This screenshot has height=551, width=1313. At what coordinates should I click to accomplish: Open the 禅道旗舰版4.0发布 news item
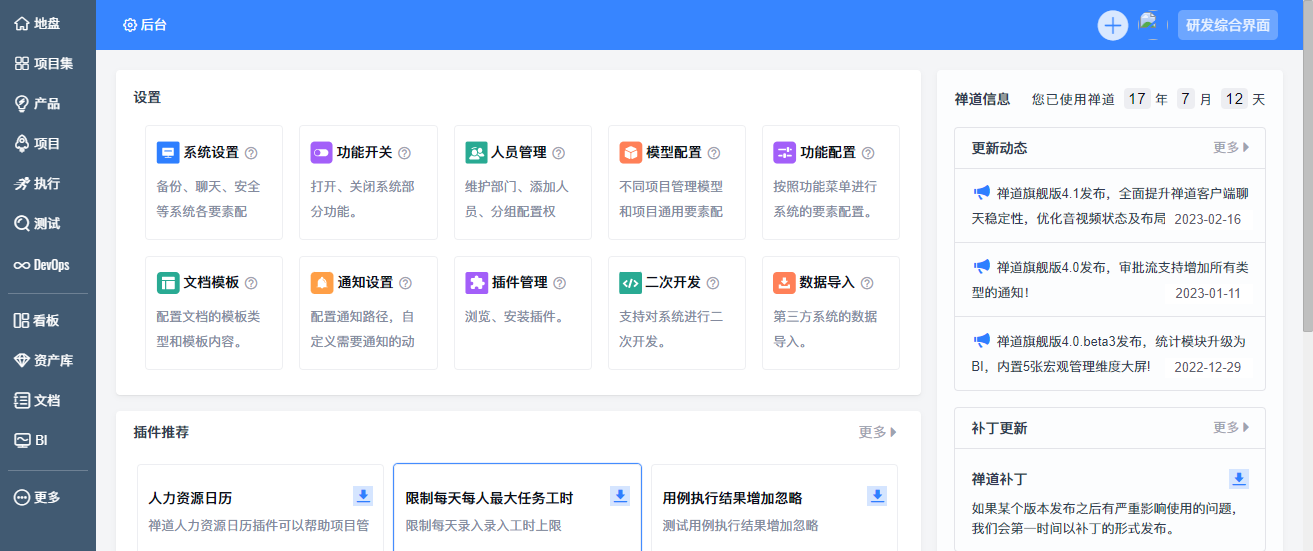click(1110, 280)
